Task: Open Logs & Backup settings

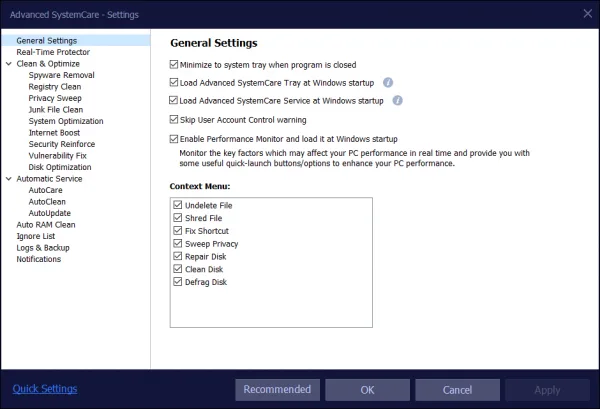Action: pos(43,248)
